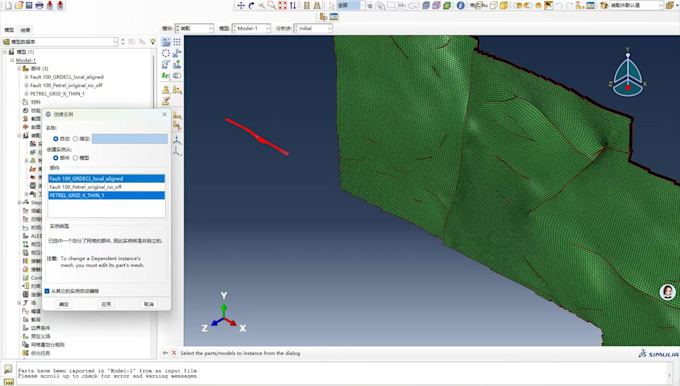The width and height of the screenshot is (680, 386).
Task: Collapse the Model-1 tree node
Action: (12, 60)
